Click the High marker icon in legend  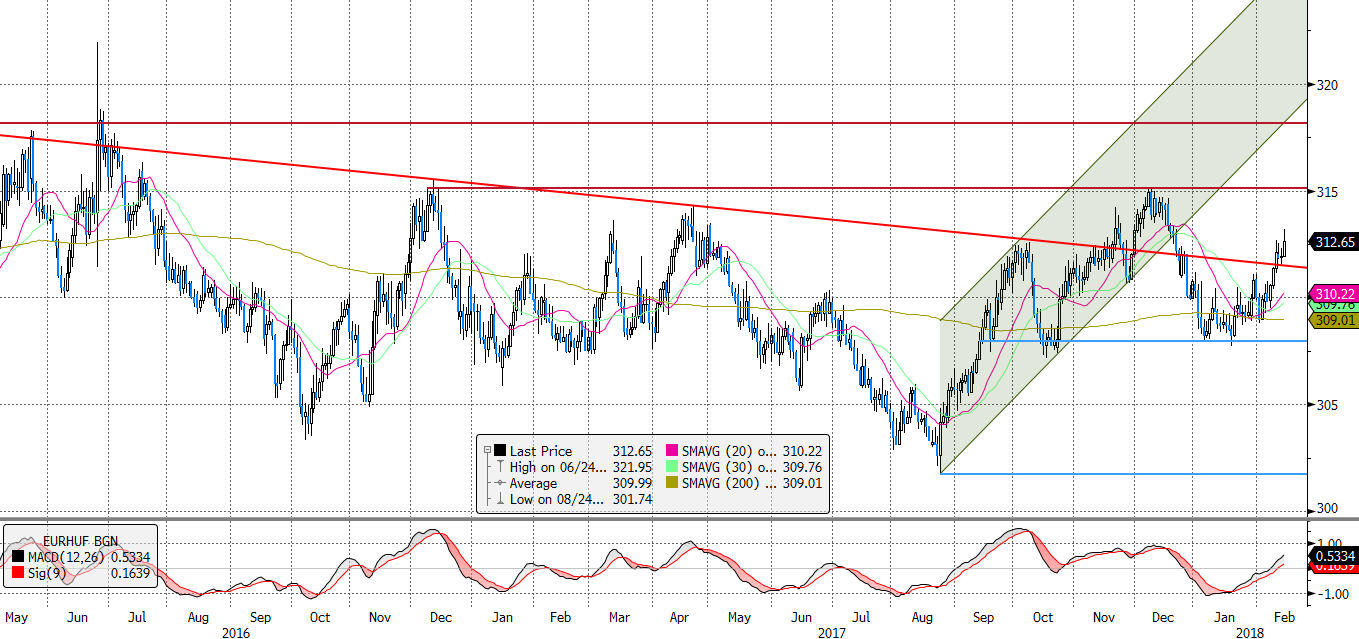click(499, 467)
